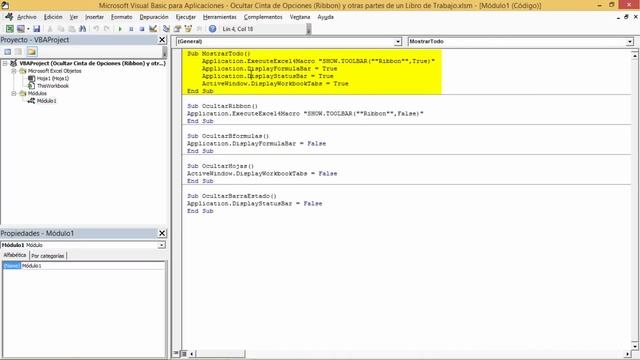
Task: Collapse the VBAProject root tree node
Action: click(x=5, y=63)
